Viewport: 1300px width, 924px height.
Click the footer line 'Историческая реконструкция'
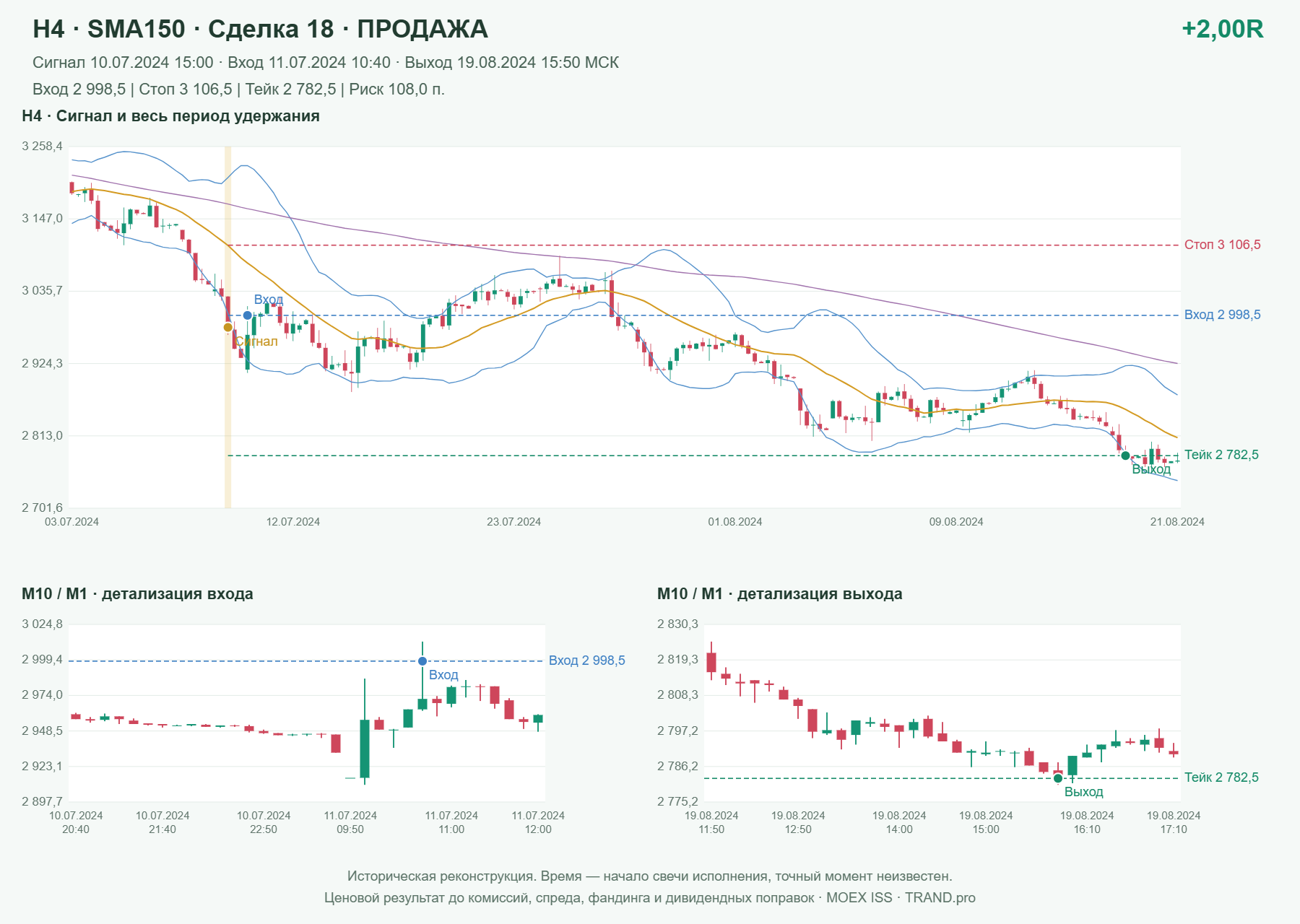click(x=650, y=876)
